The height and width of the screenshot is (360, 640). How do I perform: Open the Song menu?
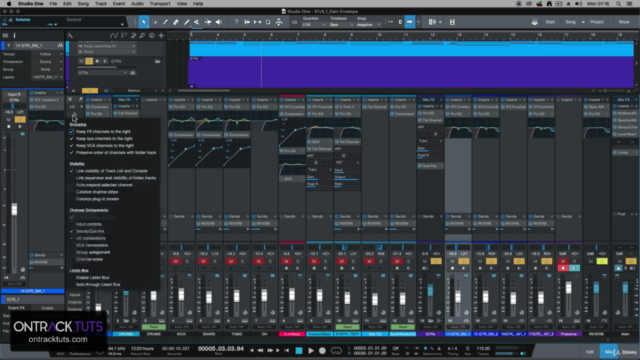pyautogui.click(x=83, y=4)
